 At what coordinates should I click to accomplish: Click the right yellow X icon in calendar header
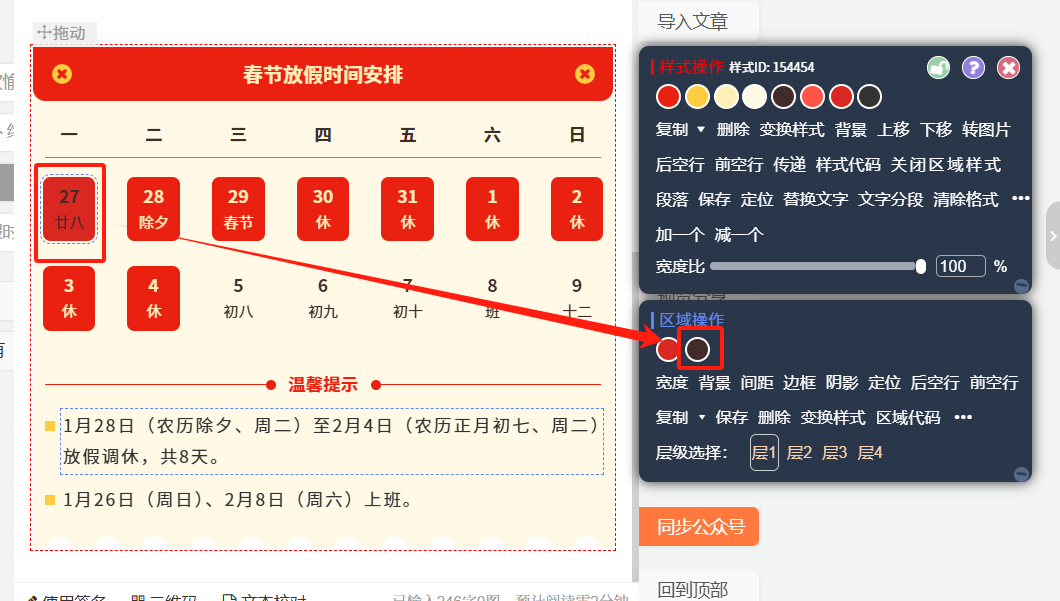click(585, 74)
